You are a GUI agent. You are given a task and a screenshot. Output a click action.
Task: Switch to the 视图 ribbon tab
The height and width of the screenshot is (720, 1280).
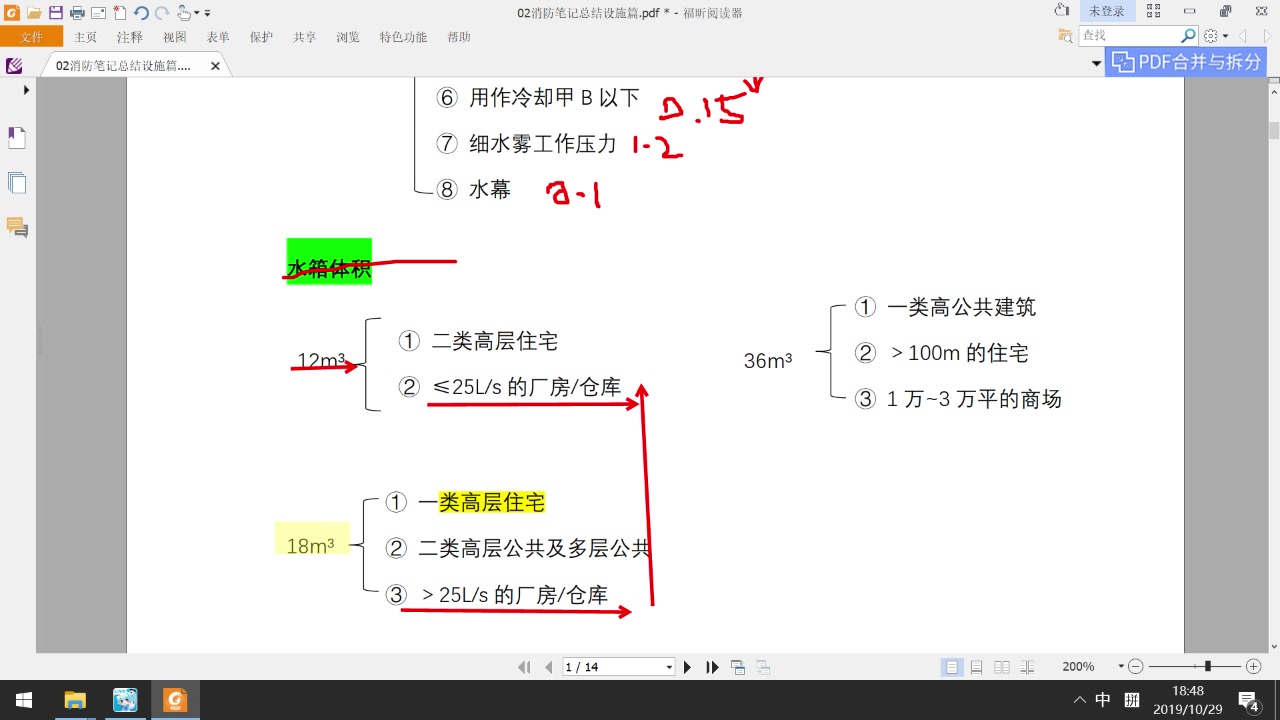click(x=175, y=37)
